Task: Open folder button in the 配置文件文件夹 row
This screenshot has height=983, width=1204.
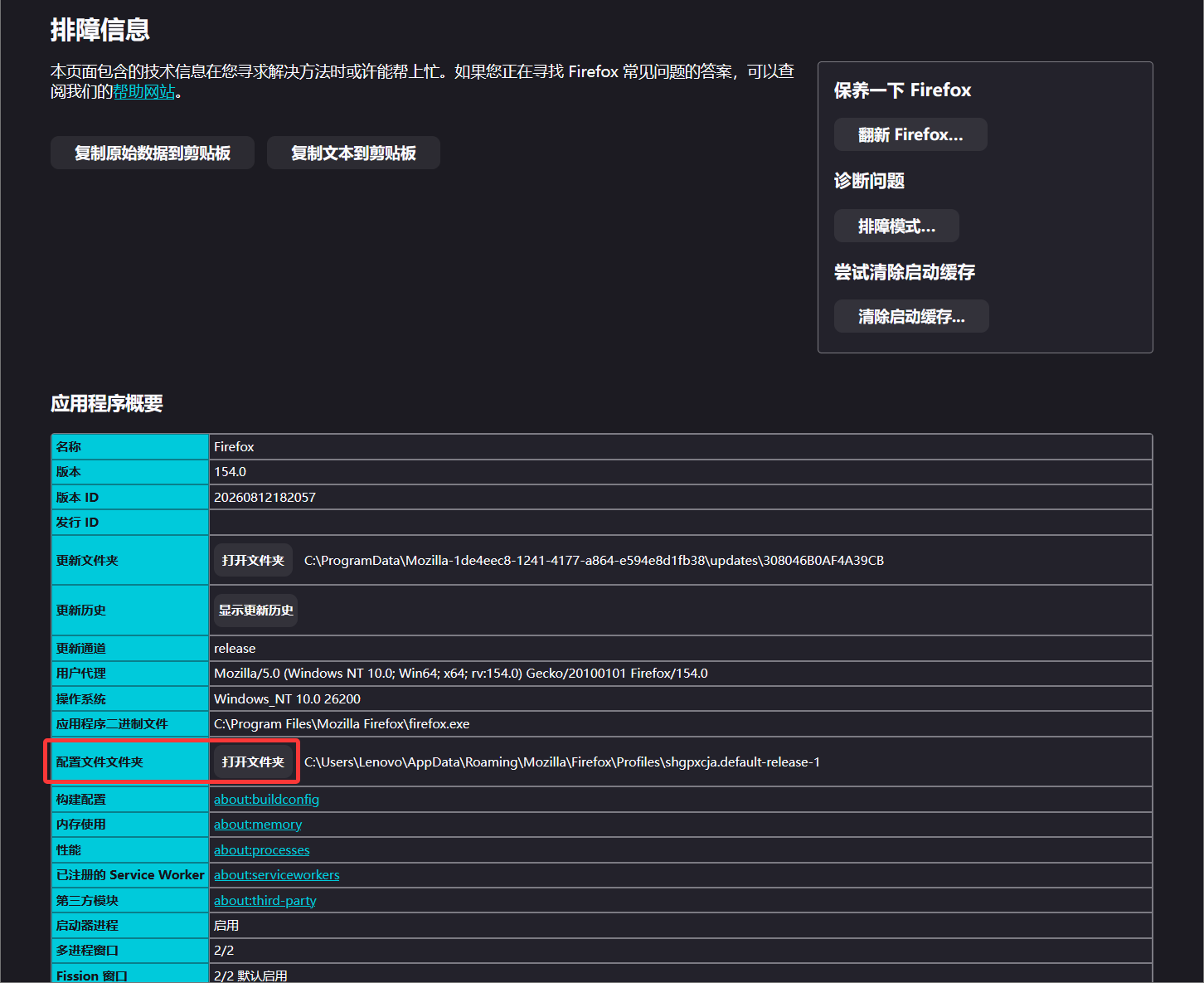Action: (x=253, y=762)
